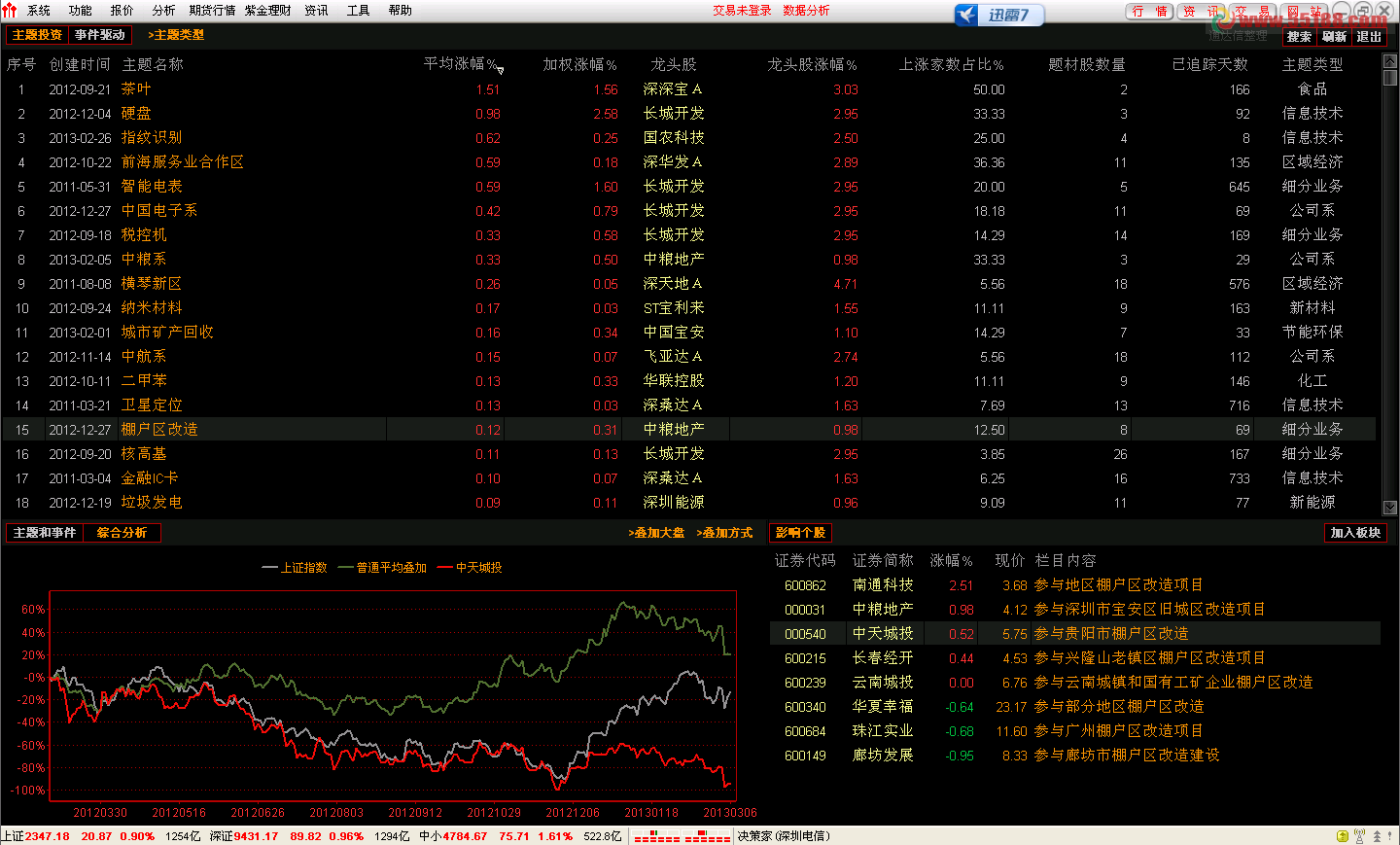Select the 垃圾发电 theme row

[689, 503]
